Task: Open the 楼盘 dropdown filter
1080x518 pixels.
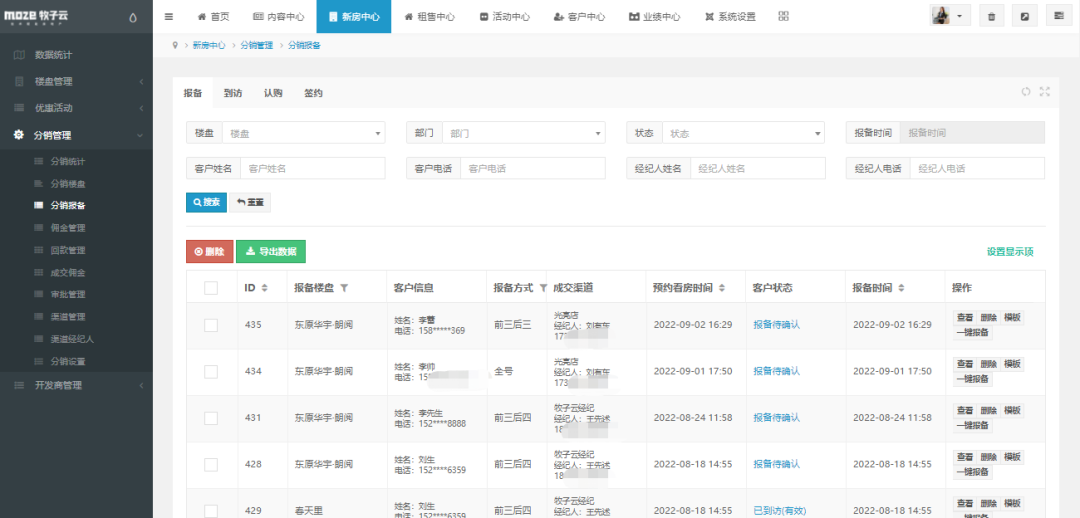Action: (303, 133)
